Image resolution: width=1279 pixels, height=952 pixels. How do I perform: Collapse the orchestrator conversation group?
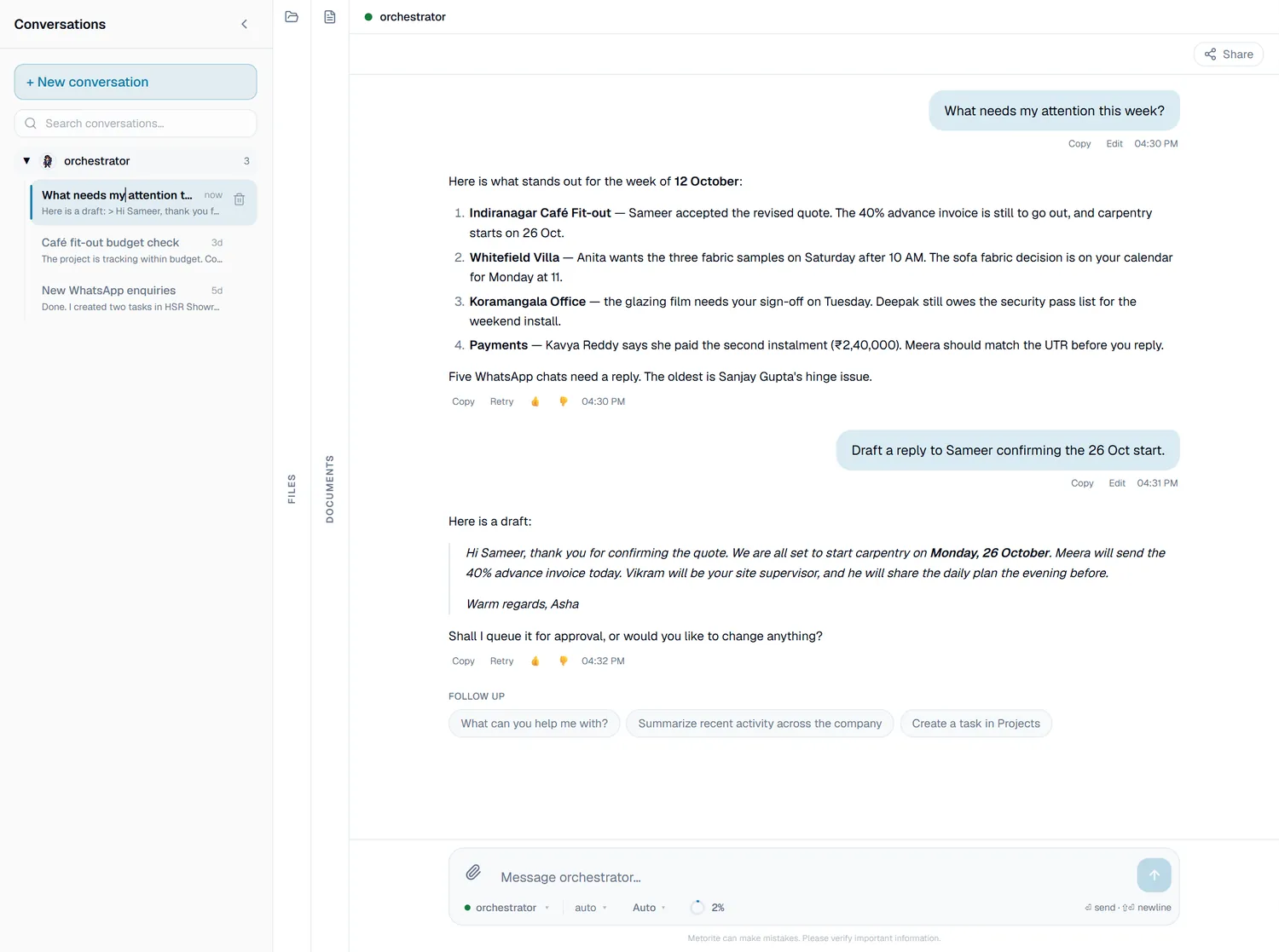pyautogui.click(x=26, y=161)
